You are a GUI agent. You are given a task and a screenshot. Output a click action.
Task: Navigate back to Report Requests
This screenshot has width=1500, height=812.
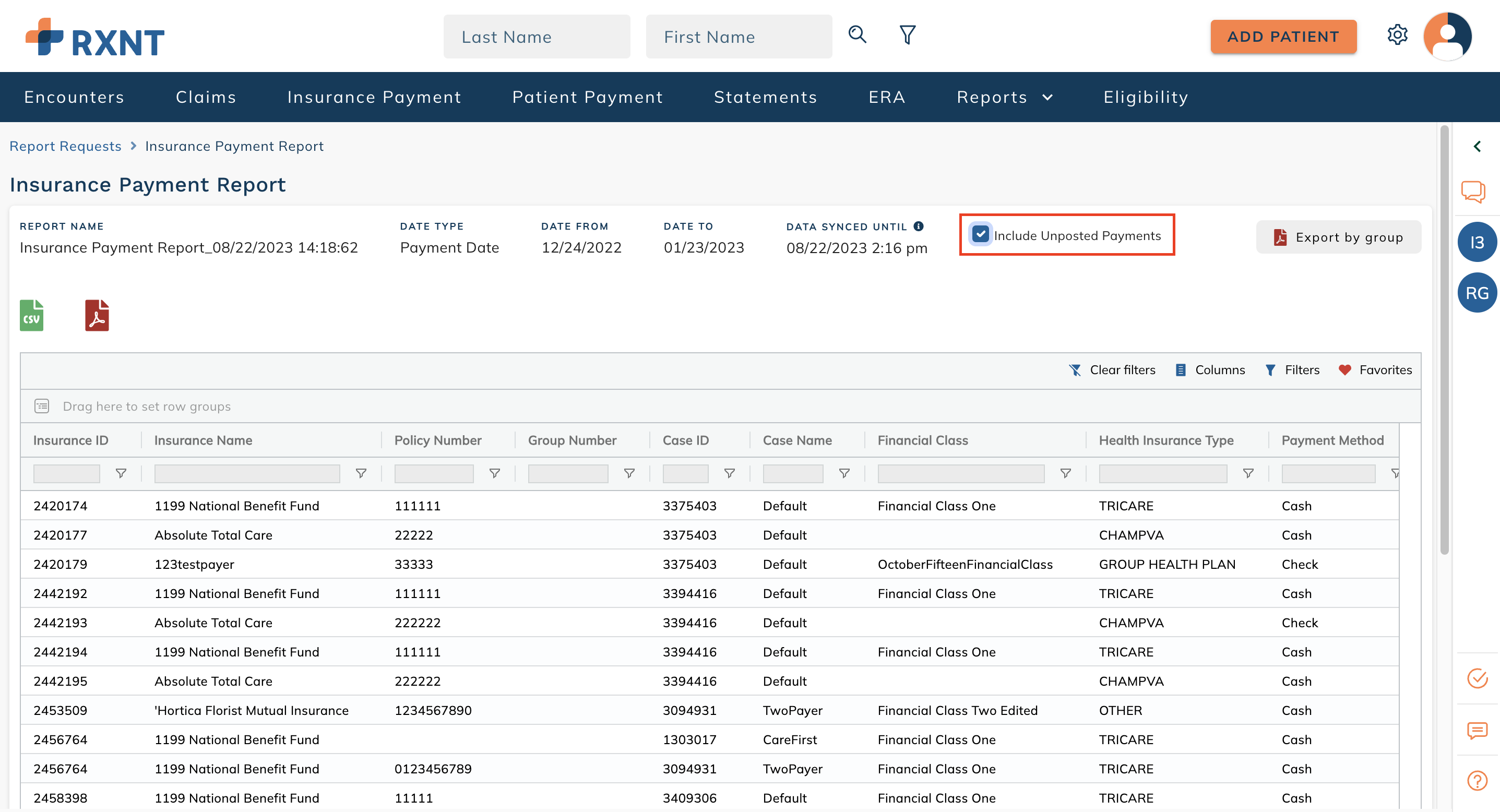click(65, 146)
